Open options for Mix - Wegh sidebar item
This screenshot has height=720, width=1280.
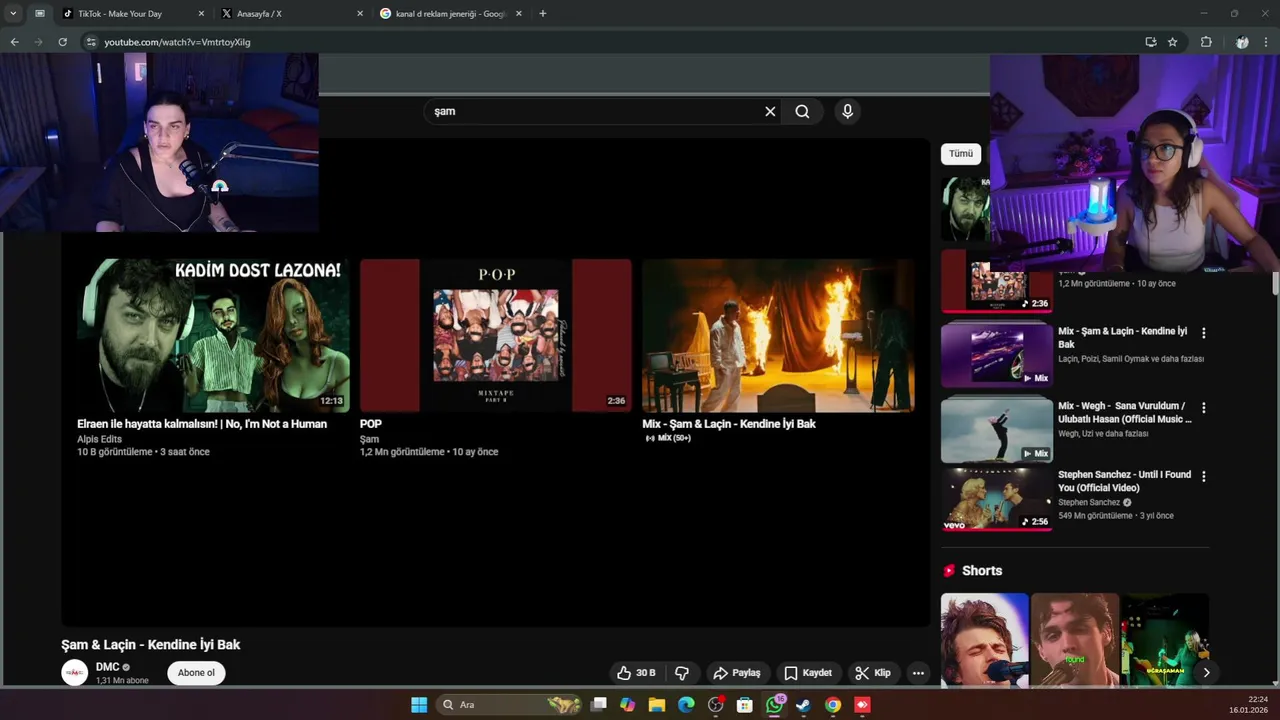tap(1203, 408)
